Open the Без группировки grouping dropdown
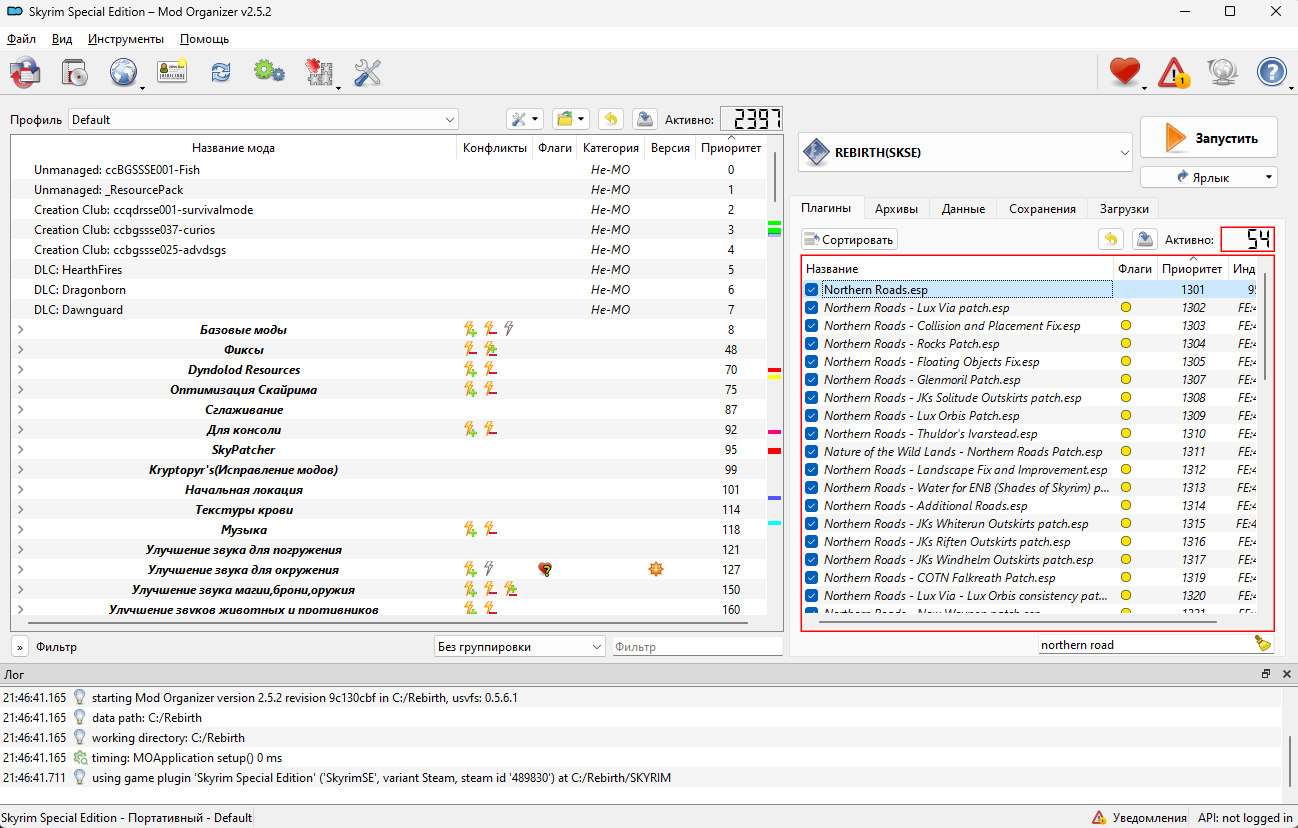Image resolution: width=1298 pixels, height=828 pixels. pyautogui.click(x=520, y=647)
